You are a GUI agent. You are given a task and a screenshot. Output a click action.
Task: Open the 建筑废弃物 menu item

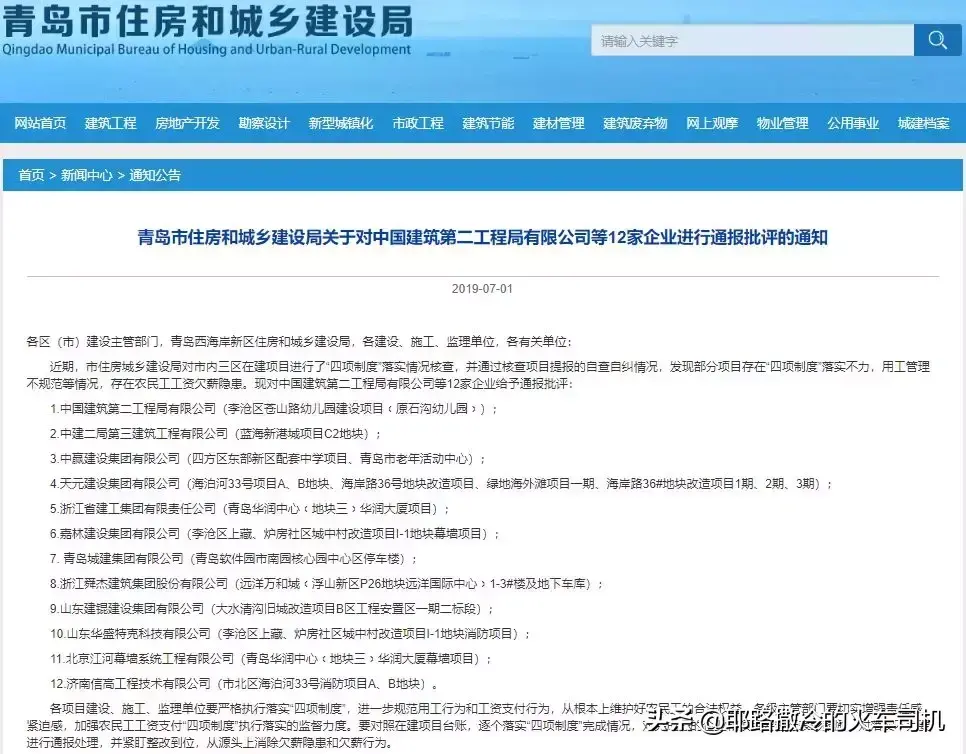click(635, 123)
